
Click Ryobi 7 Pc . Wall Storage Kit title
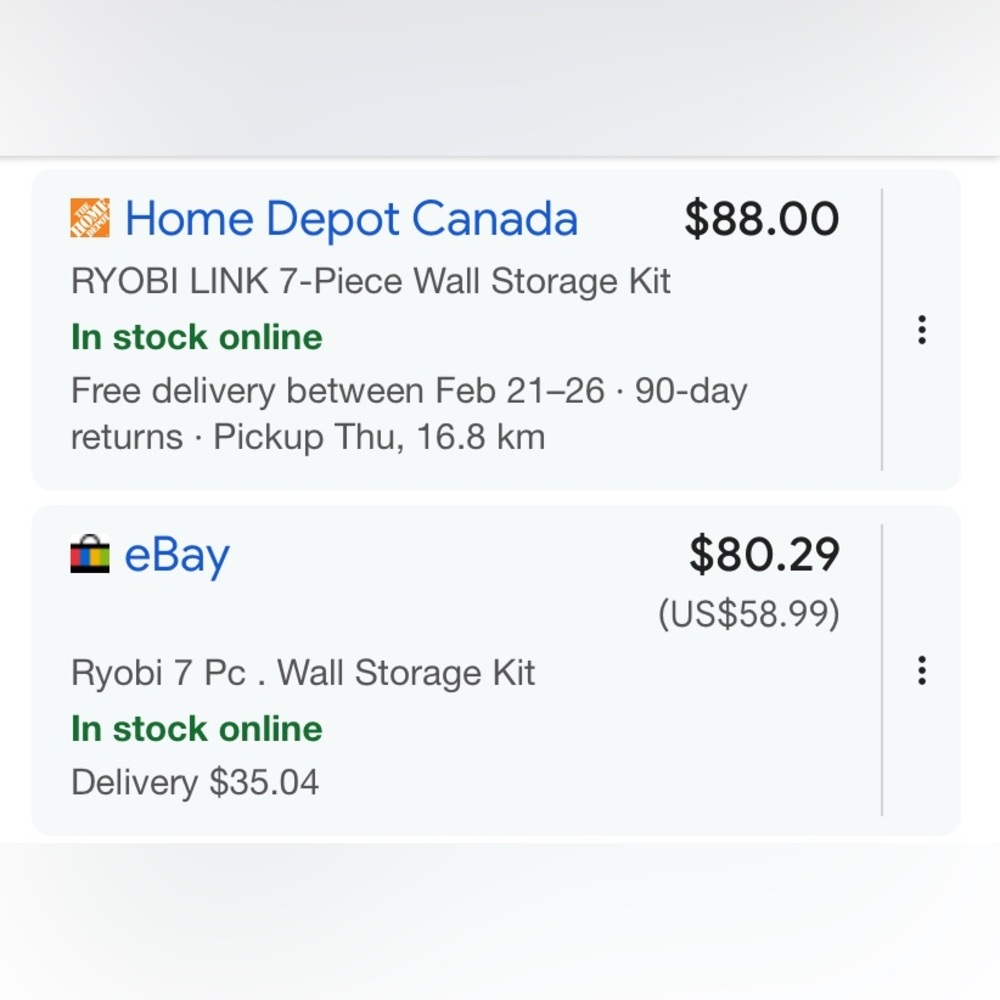point(303,673)
